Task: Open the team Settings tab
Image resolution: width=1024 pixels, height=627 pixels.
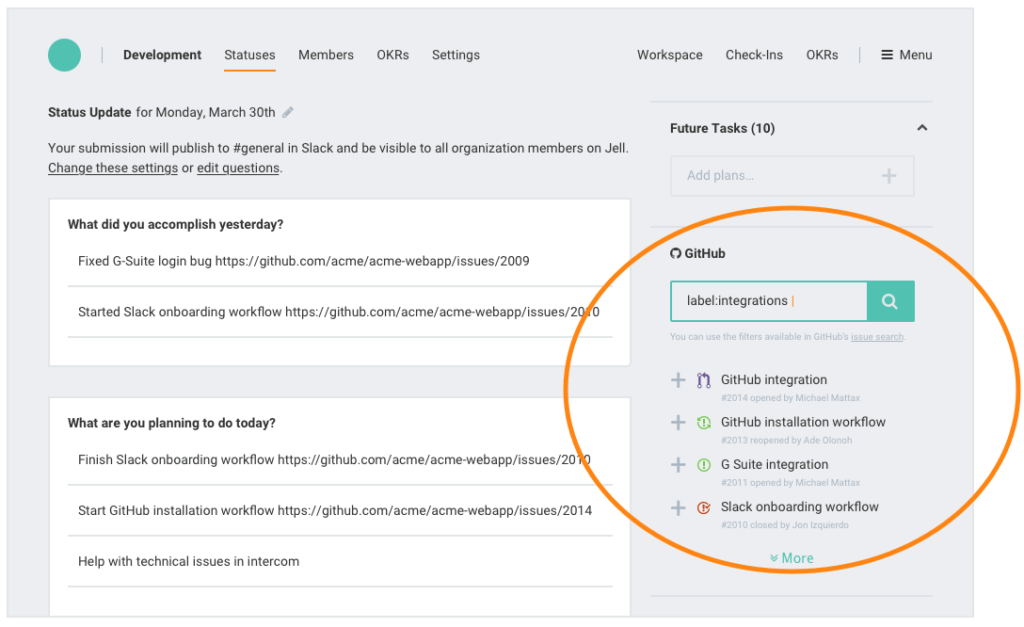Action: coord(456,55)
